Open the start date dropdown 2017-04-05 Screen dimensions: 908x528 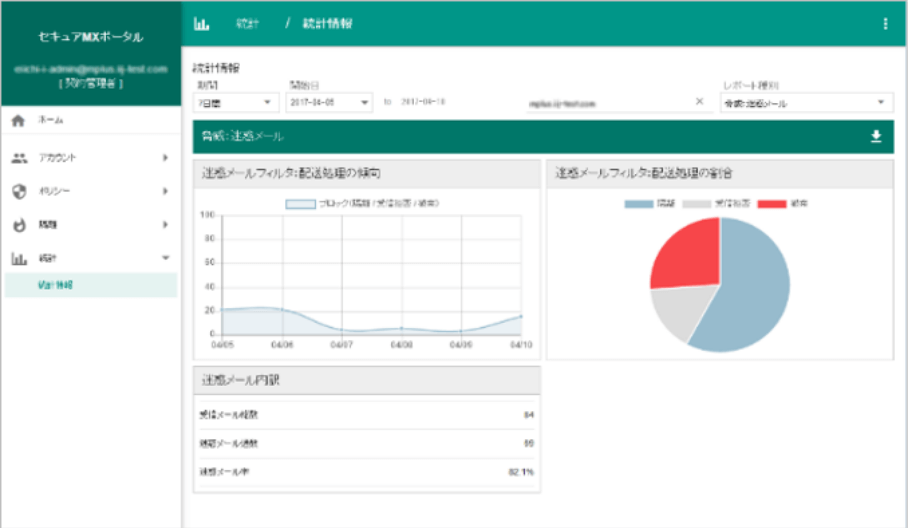coord(329,102)
